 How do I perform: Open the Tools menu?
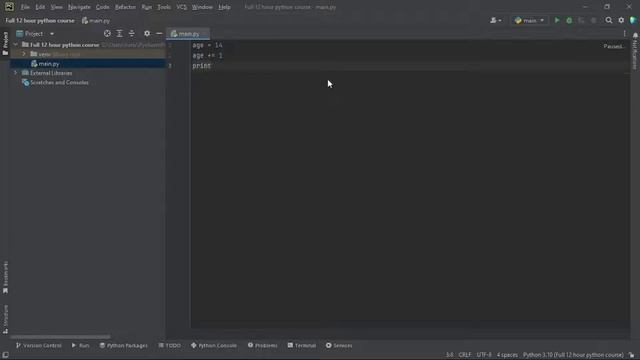164,7
